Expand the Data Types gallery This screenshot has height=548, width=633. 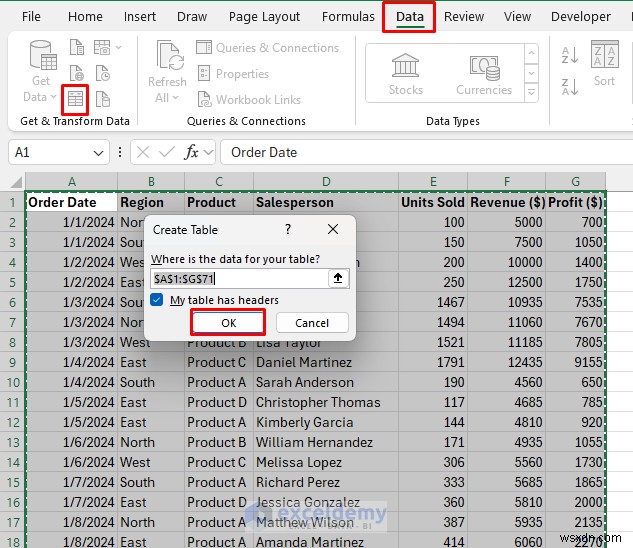532,92
